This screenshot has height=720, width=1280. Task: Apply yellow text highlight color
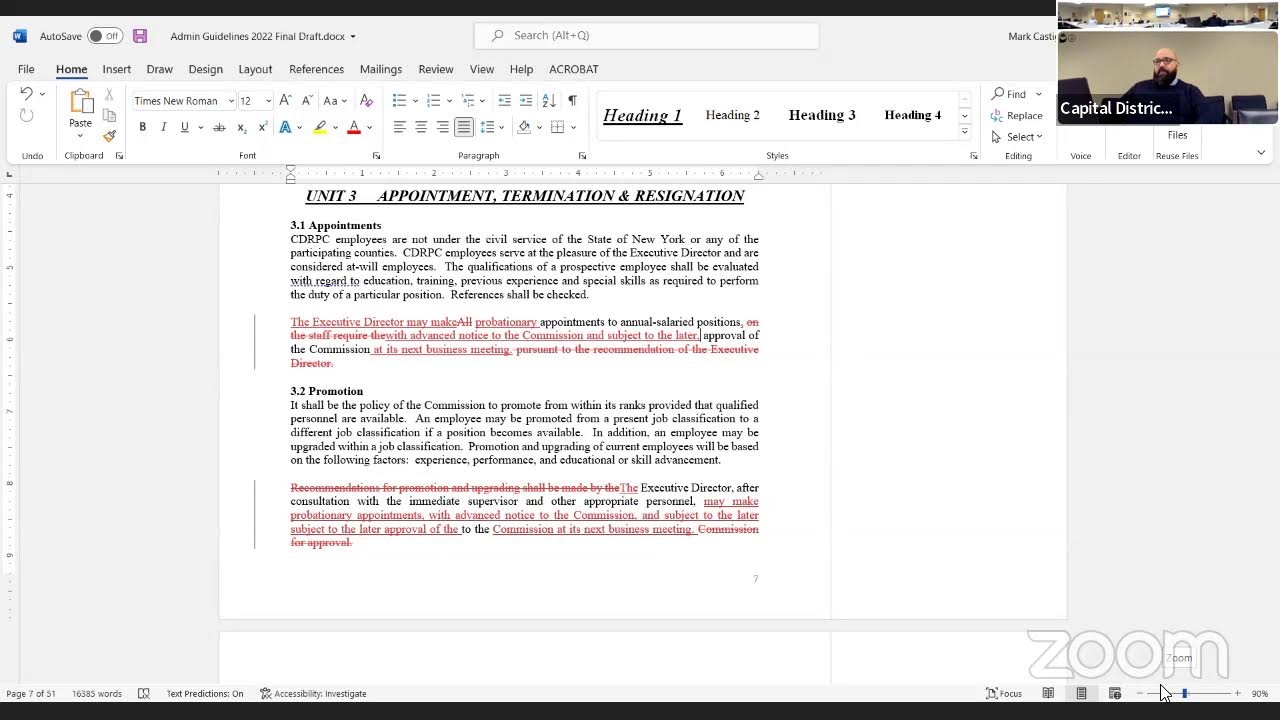click(x=320, y=127)
